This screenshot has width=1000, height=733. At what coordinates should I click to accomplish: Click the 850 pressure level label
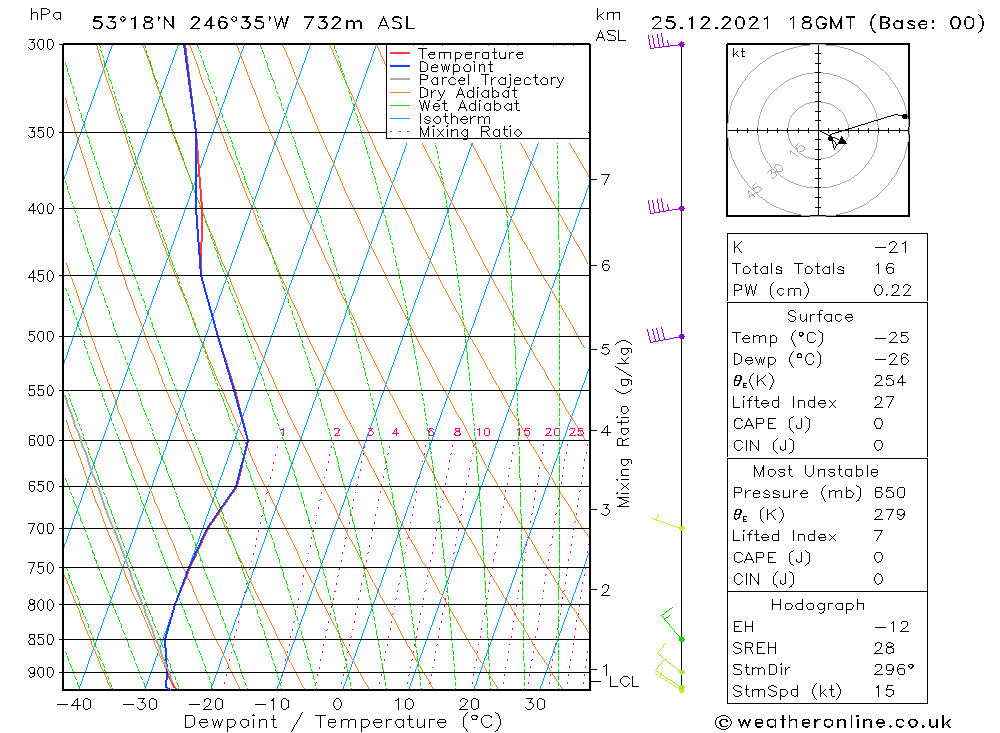coord(42,639)
